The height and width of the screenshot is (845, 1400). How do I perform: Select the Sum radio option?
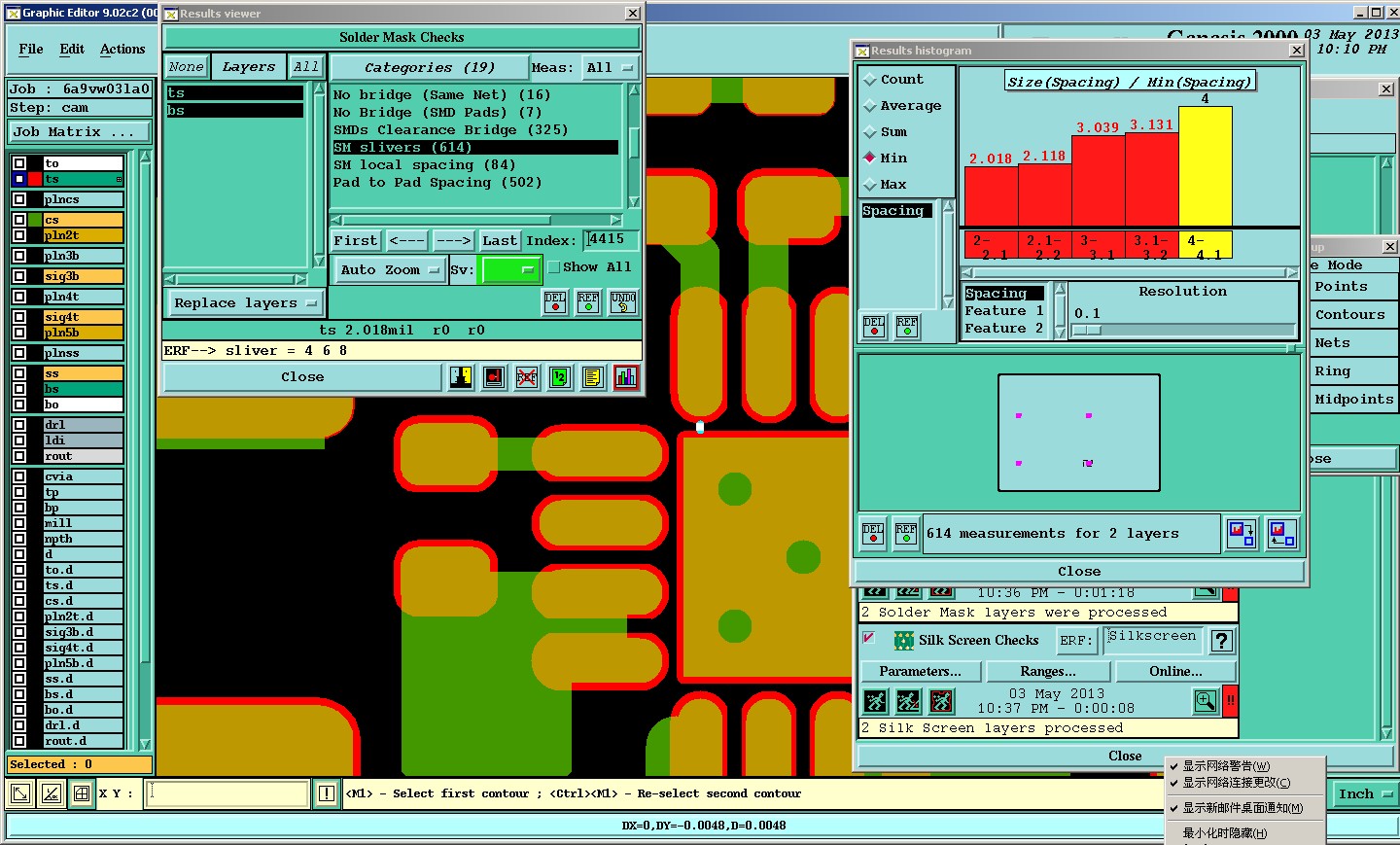(x=870, y=132)
